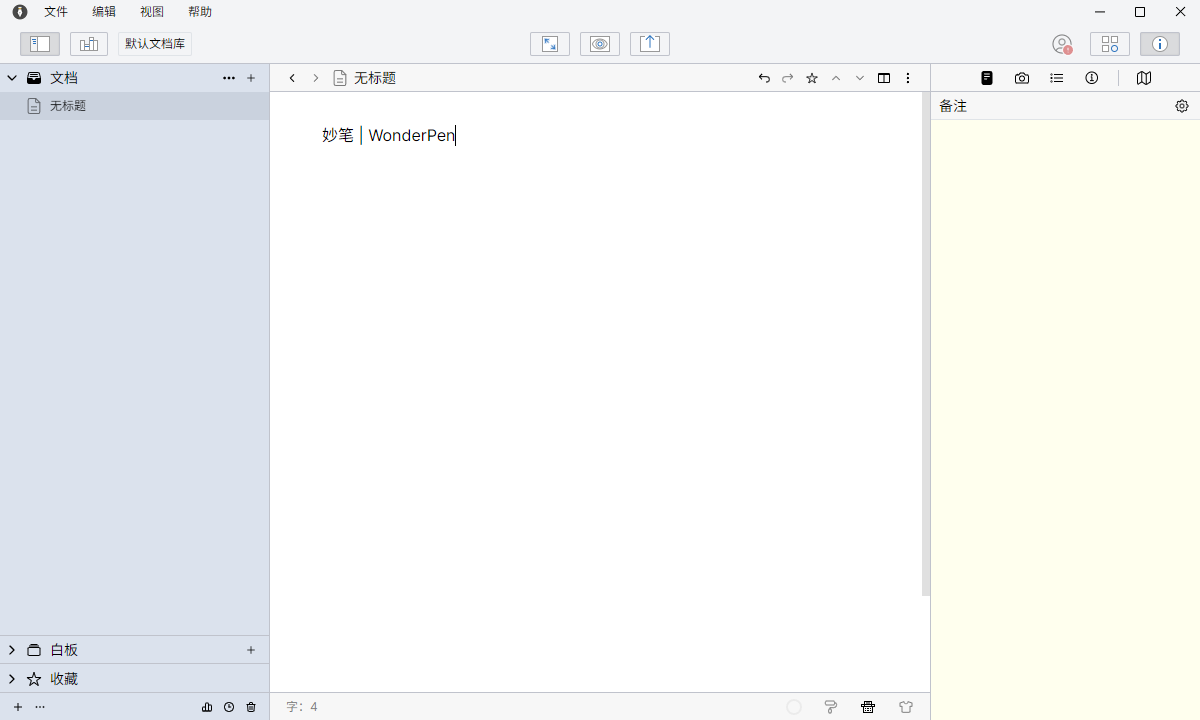Screen dimensions: 1200x720
Task: Click the word count 字: 4
Action: click(302, 707)
